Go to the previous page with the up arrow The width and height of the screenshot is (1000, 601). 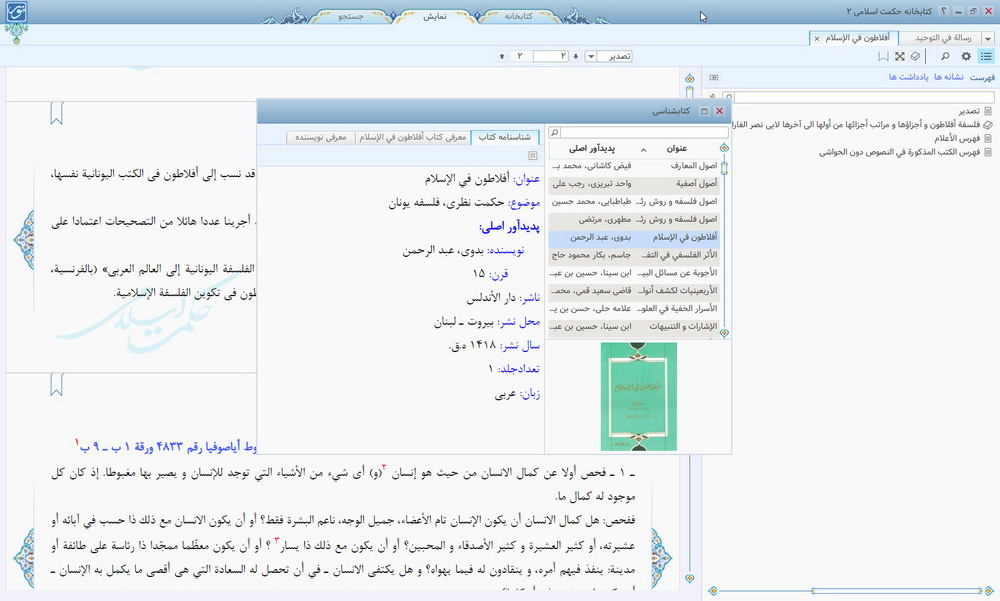click(x=502, y=57)
